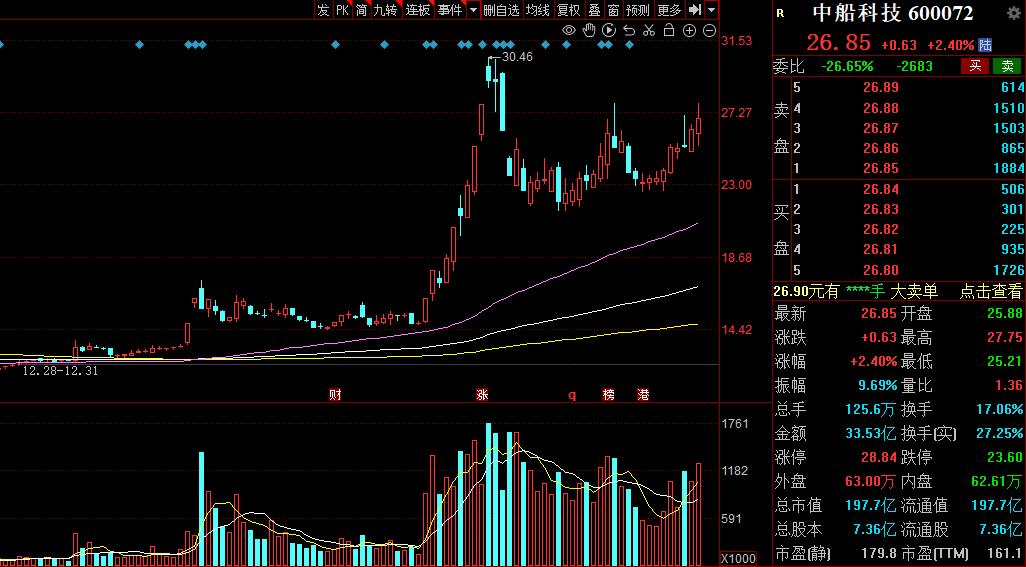The width and height of the screenshot is (1026, 567).
Task: Click the undo arrow icon
Action: click(629, 30)
